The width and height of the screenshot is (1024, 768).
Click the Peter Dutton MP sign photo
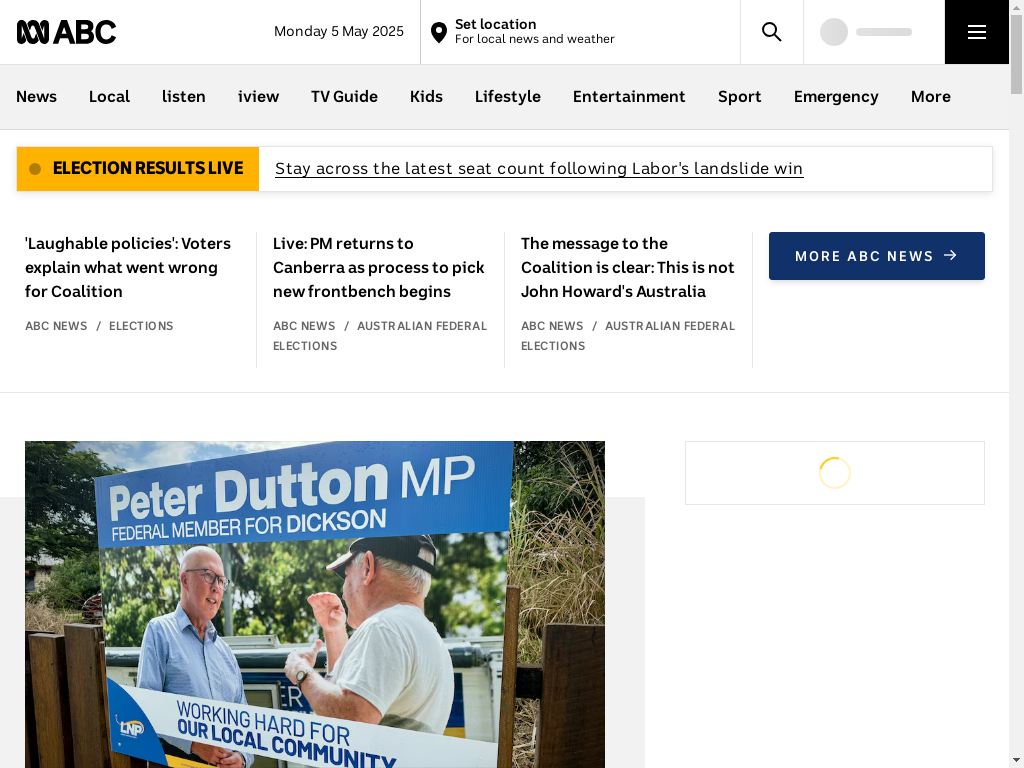tap(315, 604)
